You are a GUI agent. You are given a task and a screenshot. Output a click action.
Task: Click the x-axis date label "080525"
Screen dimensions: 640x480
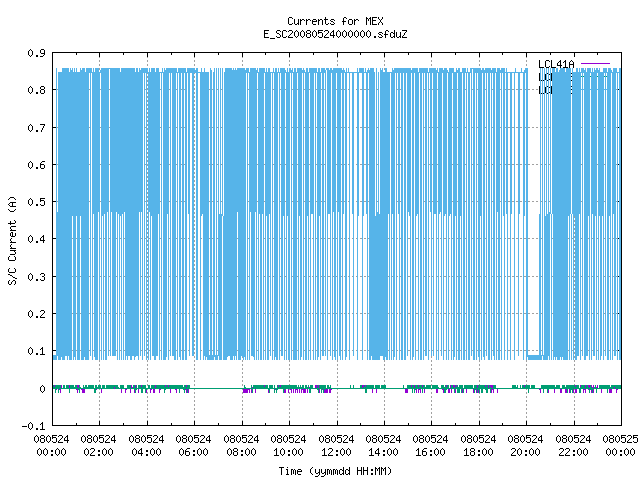[x=620, y=439]
